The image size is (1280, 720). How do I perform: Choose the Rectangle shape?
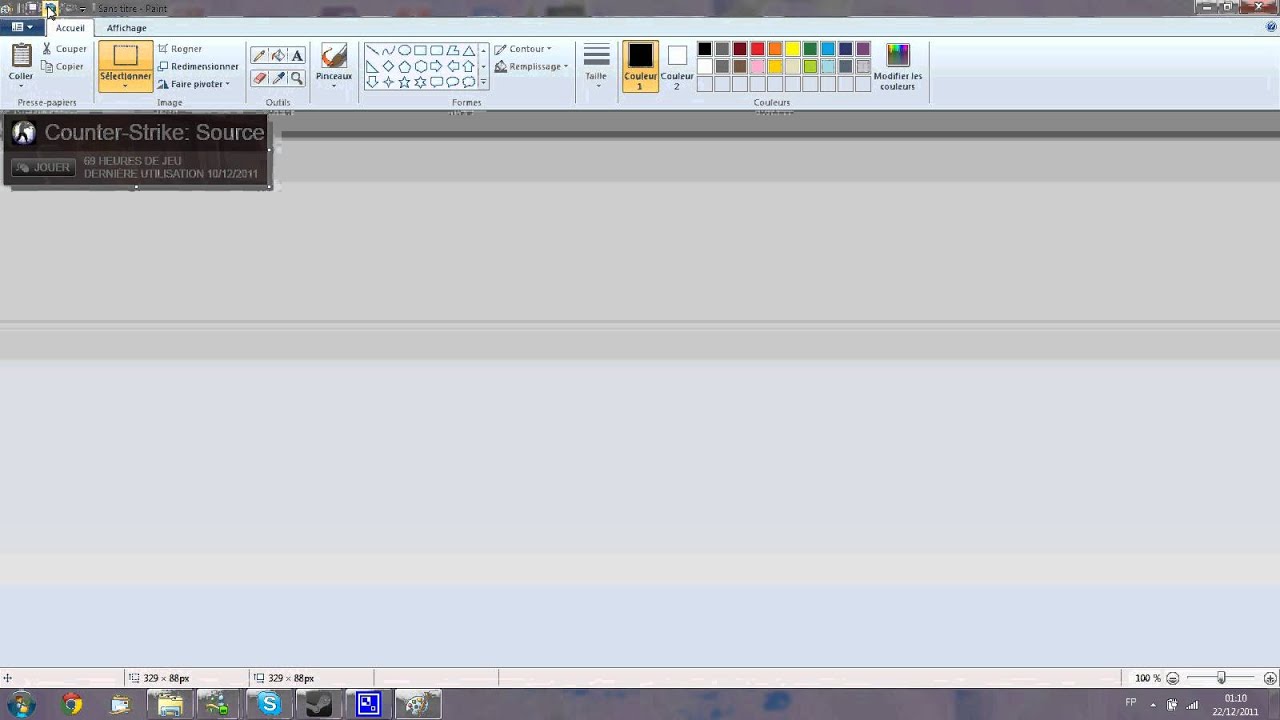pyautogui.click(x=420, y=50)
